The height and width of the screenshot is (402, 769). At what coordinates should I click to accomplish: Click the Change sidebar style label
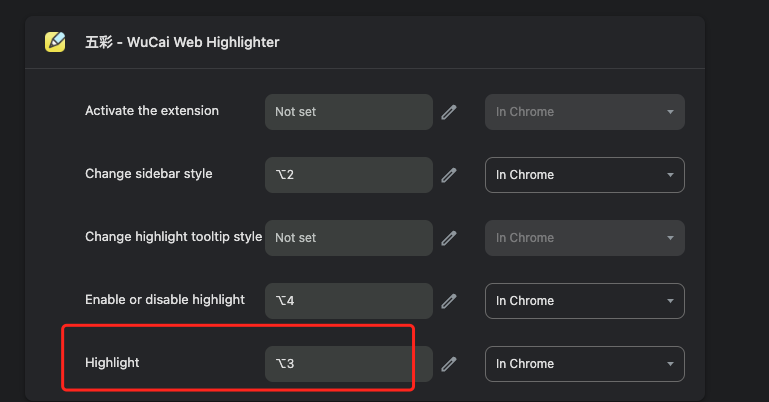click(x=149, y=174)
